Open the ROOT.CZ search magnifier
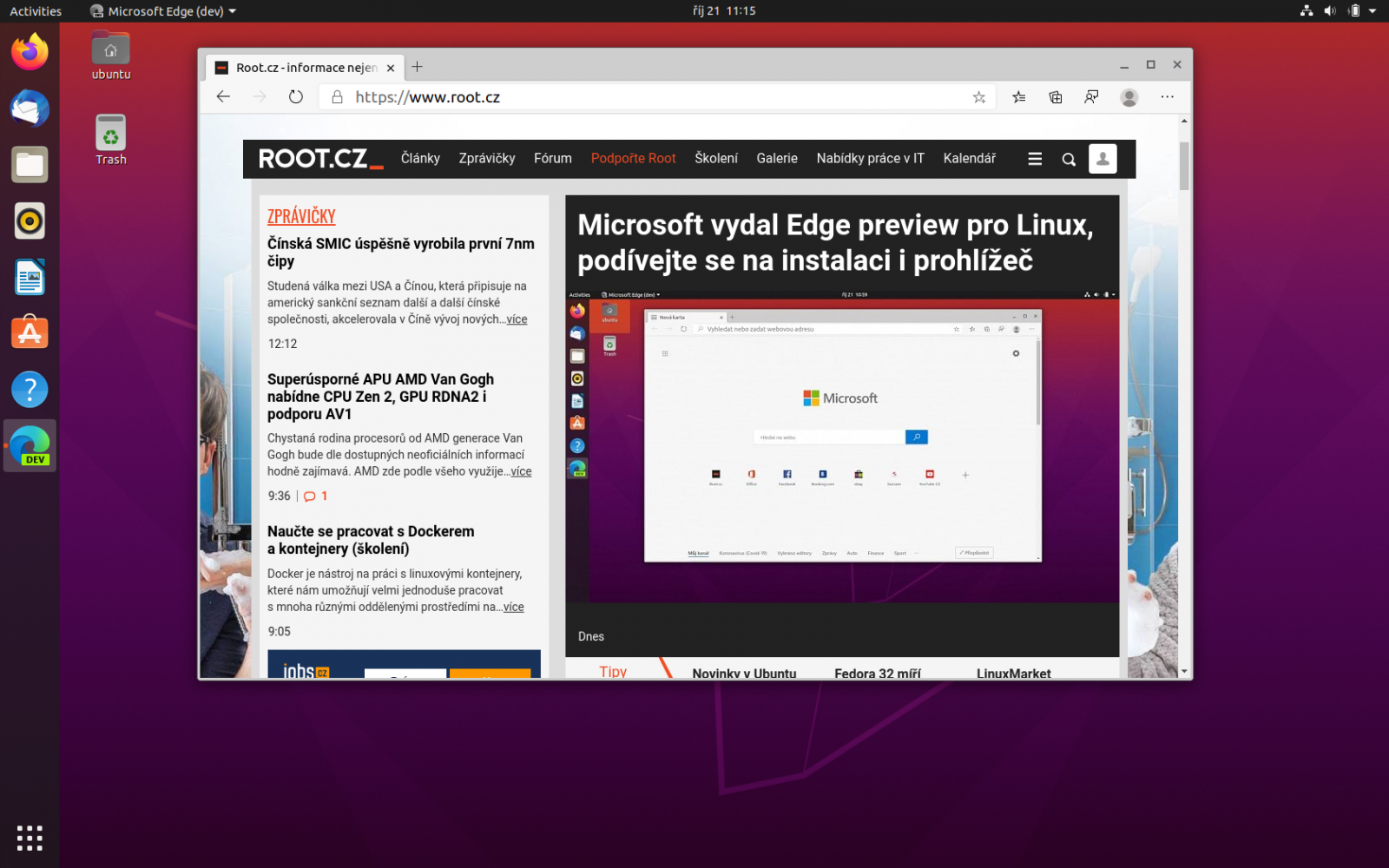1389x868 pixels. click(x=1069, y=159)
